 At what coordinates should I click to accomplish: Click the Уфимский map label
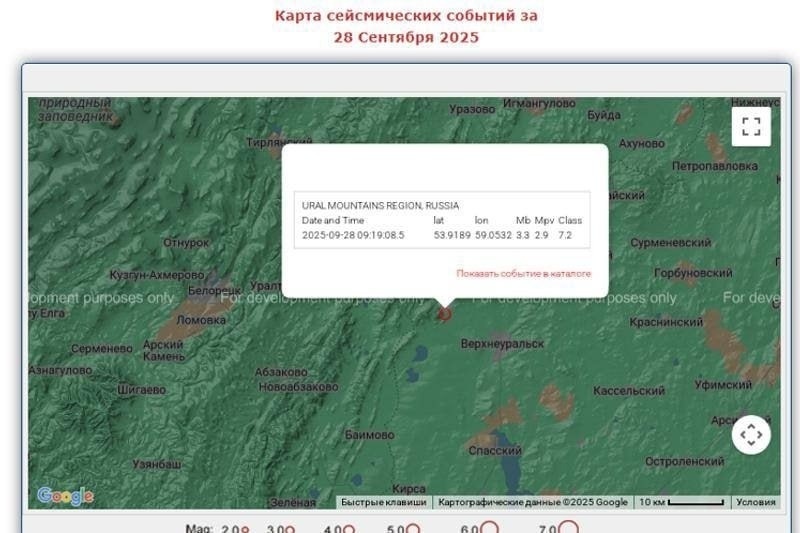723,385
